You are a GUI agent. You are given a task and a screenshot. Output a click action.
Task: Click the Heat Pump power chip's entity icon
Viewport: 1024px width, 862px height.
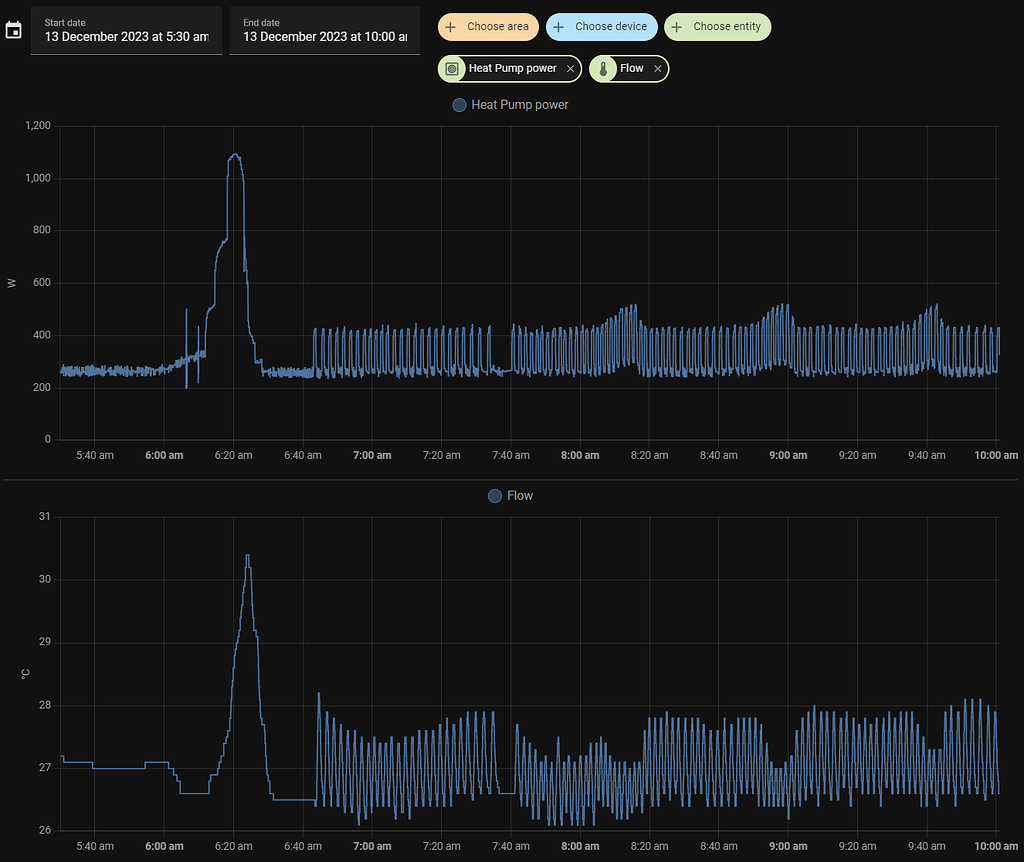[452, 69]
